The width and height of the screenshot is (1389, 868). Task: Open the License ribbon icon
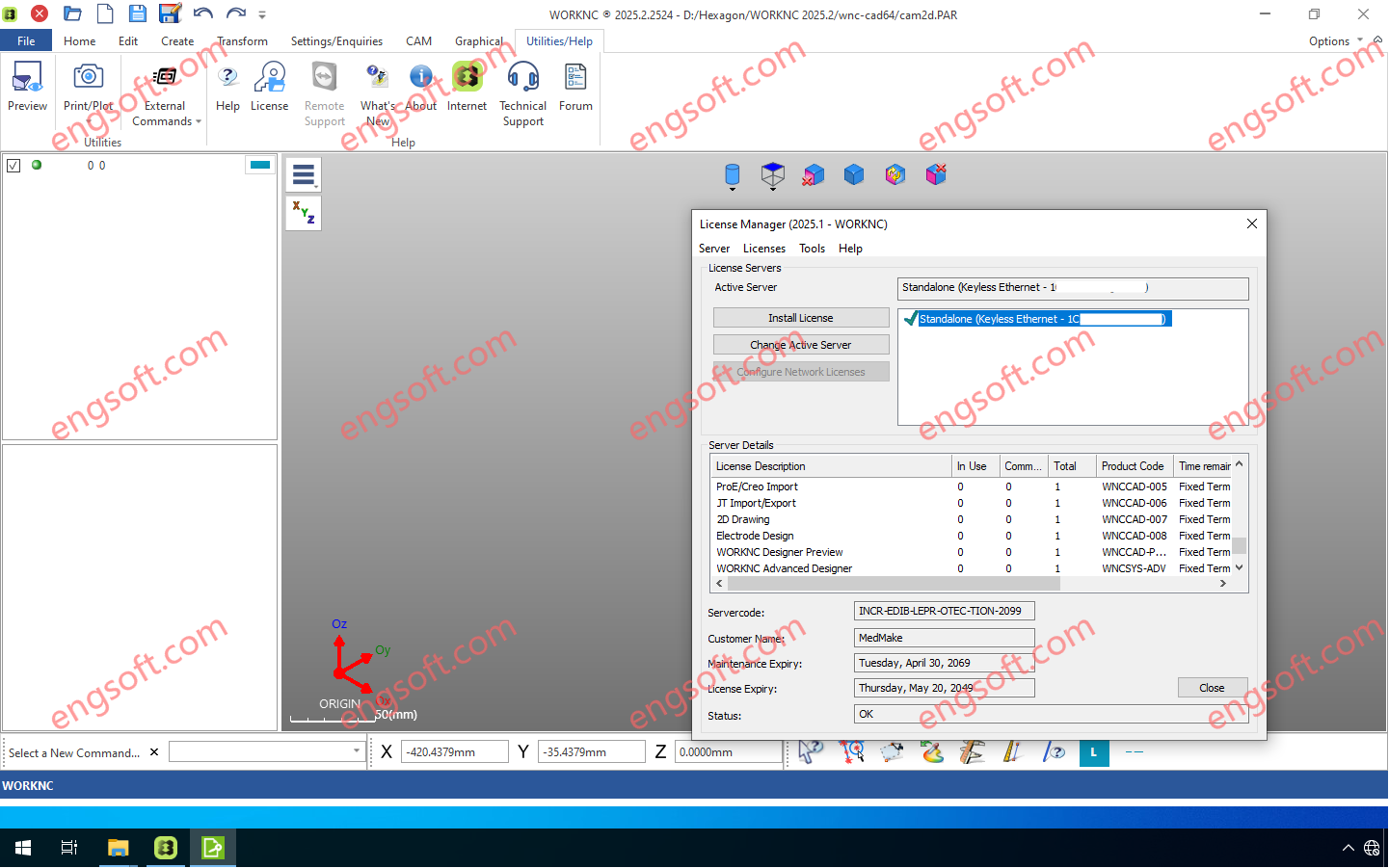[x=270, y=77]
